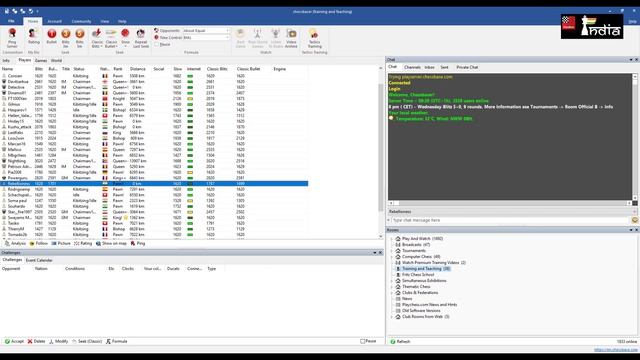Open the Rating icon in My Elo group
This screenshot has height=360, width=640.
pyautogui.click(x=33, y=37)
